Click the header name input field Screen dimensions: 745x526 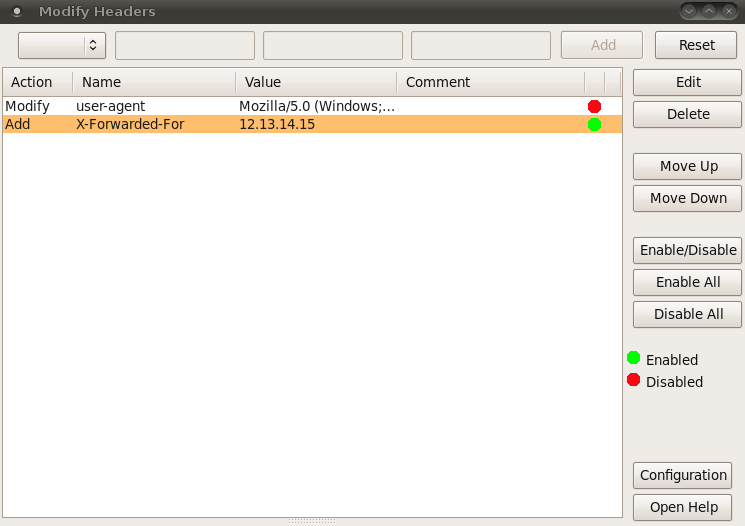185,45
